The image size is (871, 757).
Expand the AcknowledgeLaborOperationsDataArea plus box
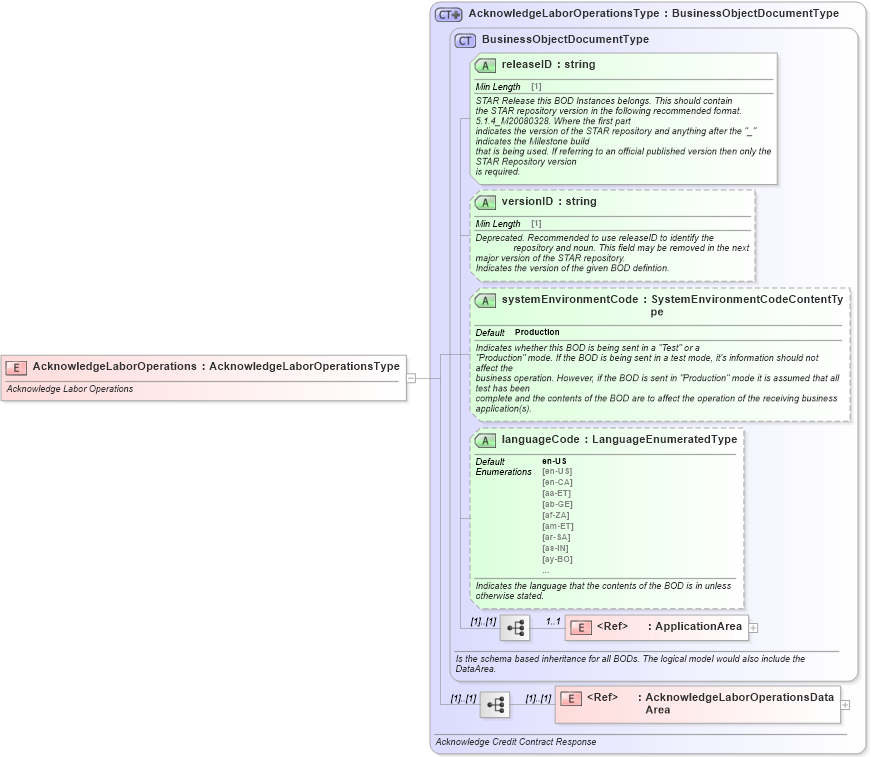click(x=846, y=704)
